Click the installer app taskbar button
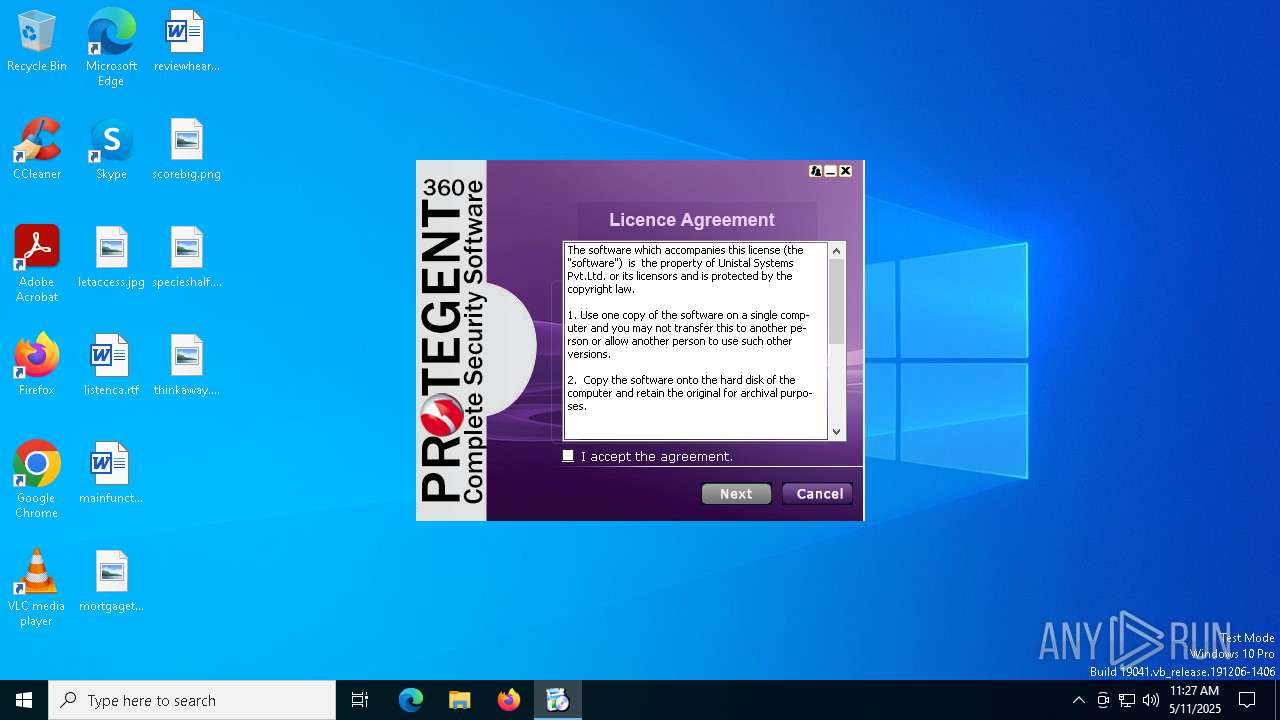 [557, 700]
